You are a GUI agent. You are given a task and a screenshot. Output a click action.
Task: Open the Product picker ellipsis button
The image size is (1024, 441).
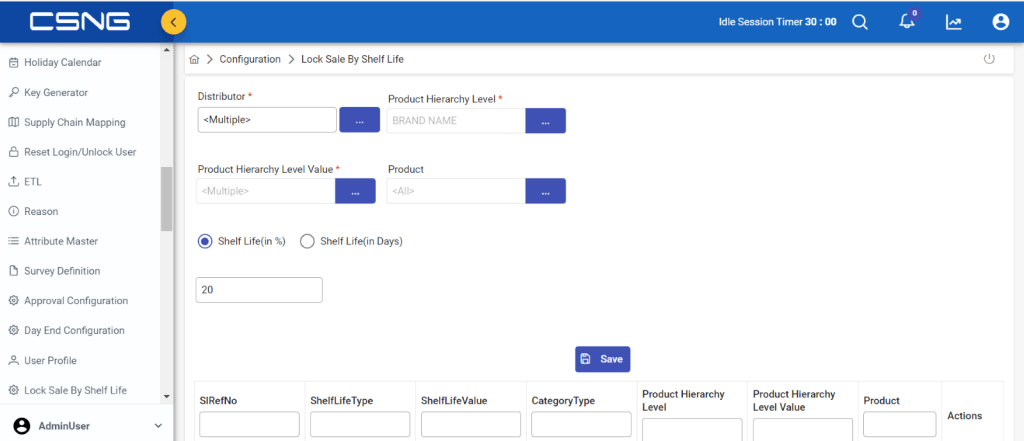pyautogui.click(x=545, y=191)
